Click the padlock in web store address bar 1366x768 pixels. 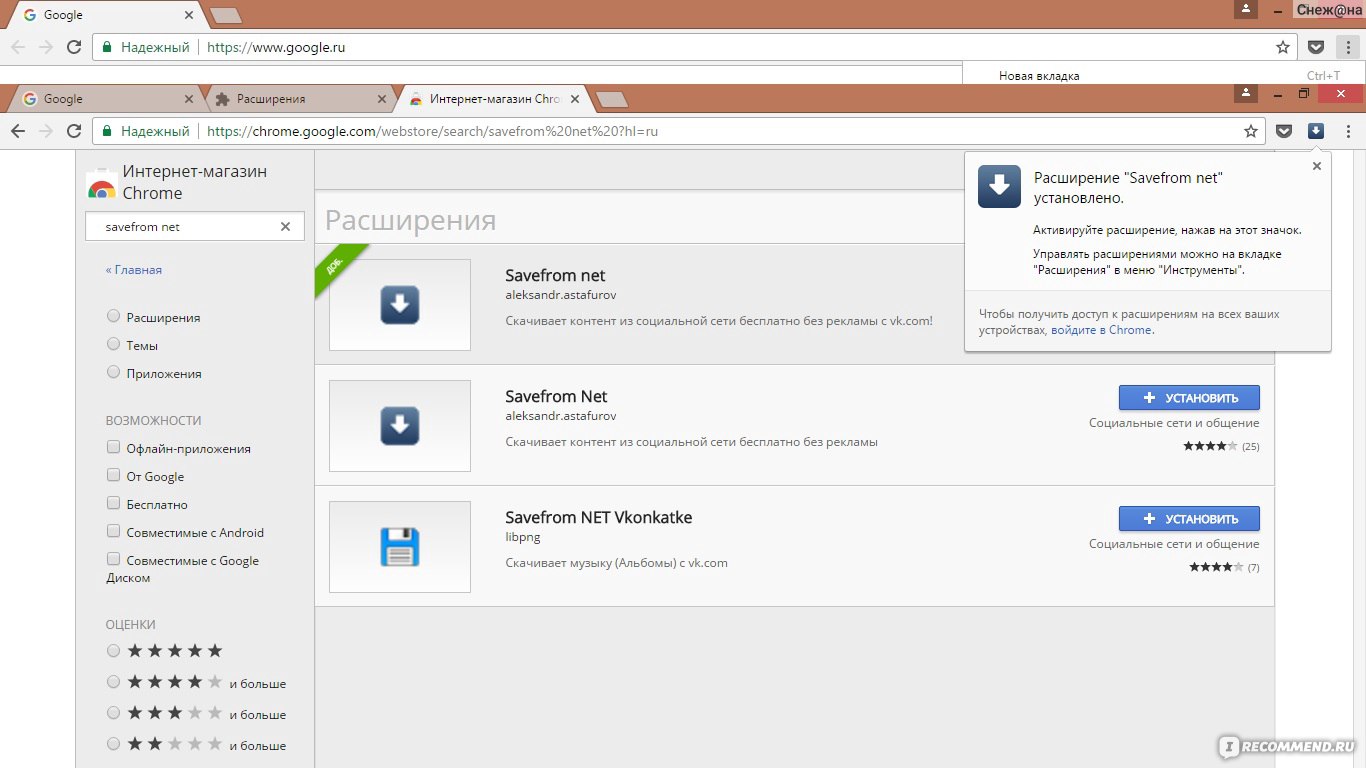(x=107, y=131)
